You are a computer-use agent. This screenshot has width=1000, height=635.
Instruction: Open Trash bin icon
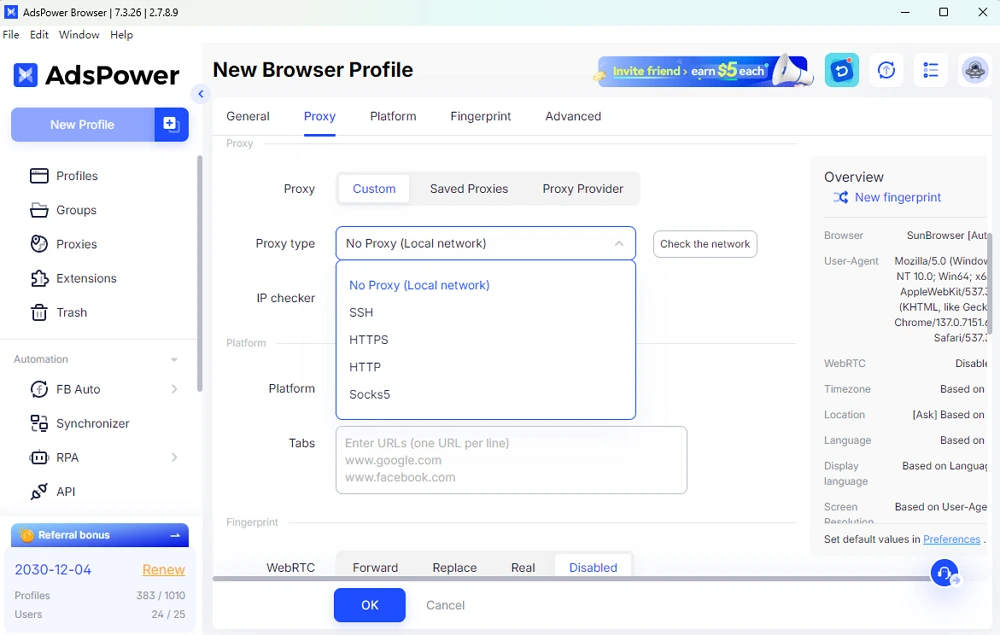[39, 312]
